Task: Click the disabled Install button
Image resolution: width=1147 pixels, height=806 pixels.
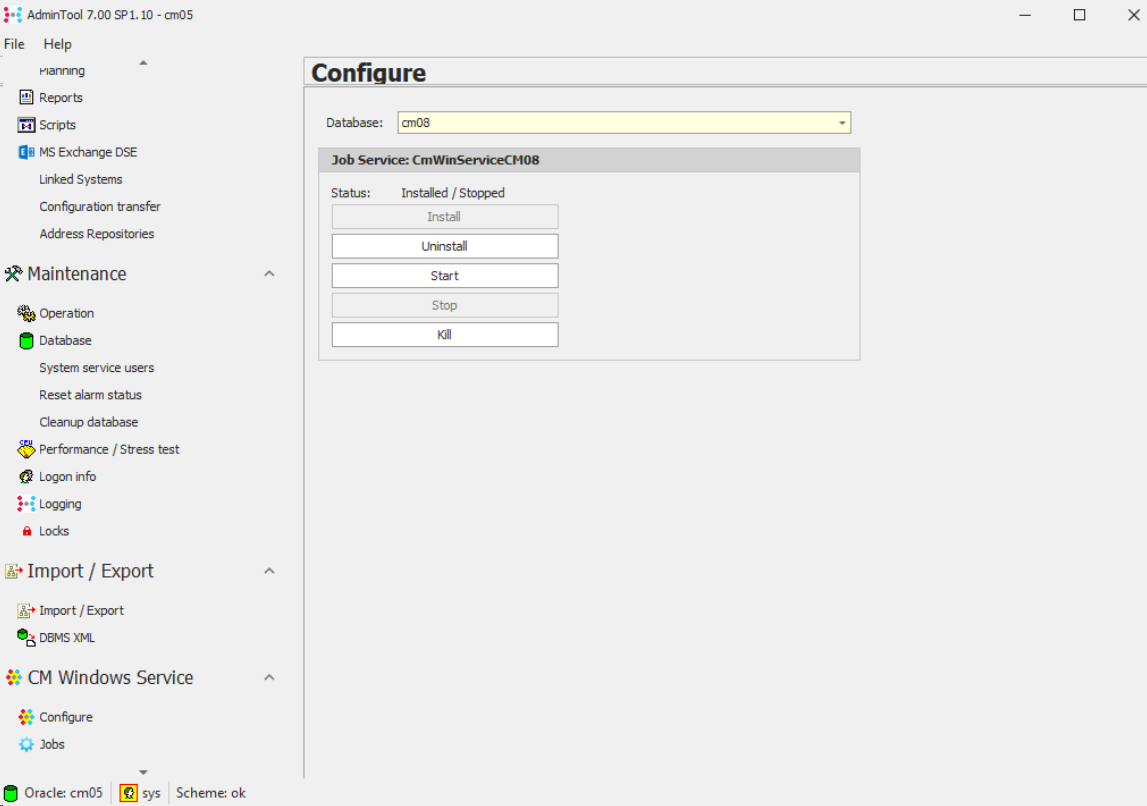Action: click(445, 216)
